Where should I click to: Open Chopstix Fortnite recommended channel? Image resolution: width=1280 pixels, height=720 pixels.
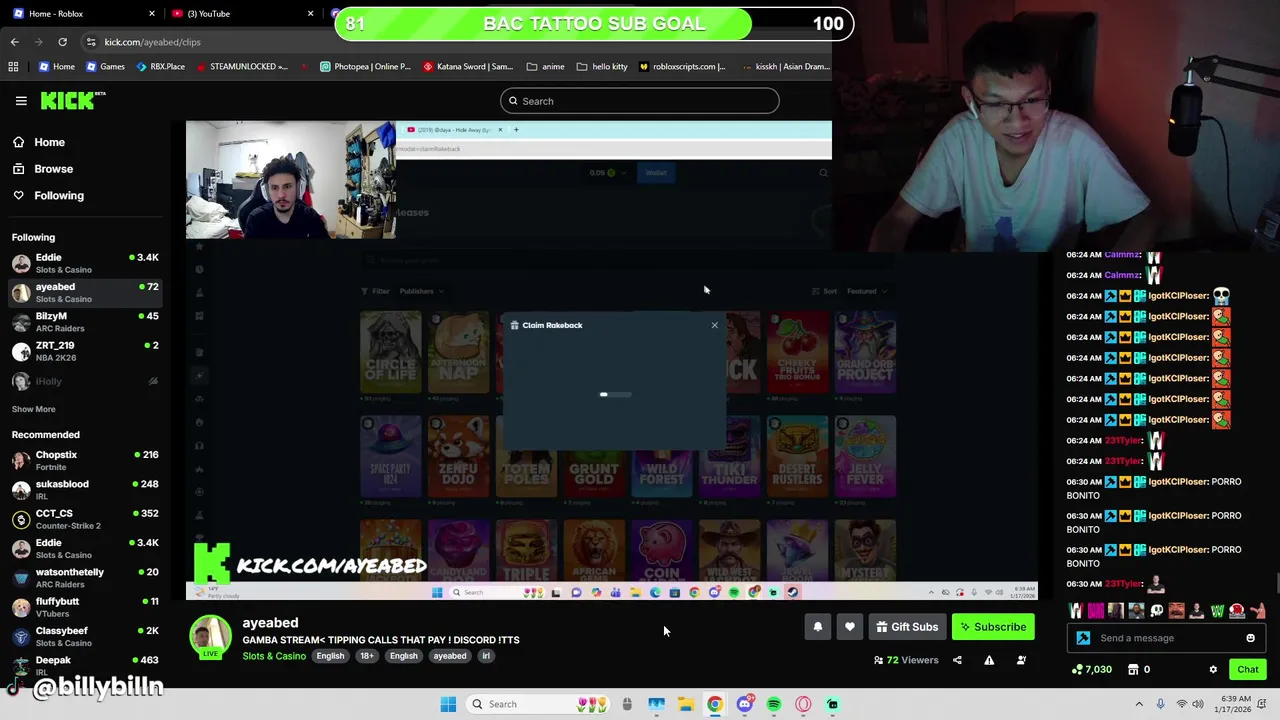coord(85,460)
